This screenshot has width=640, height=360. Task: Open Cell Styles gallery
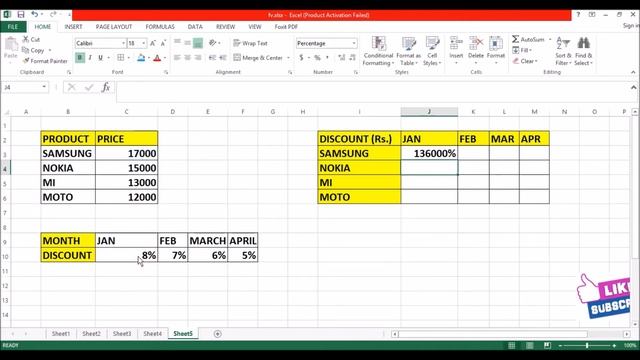tap(432, 51)
